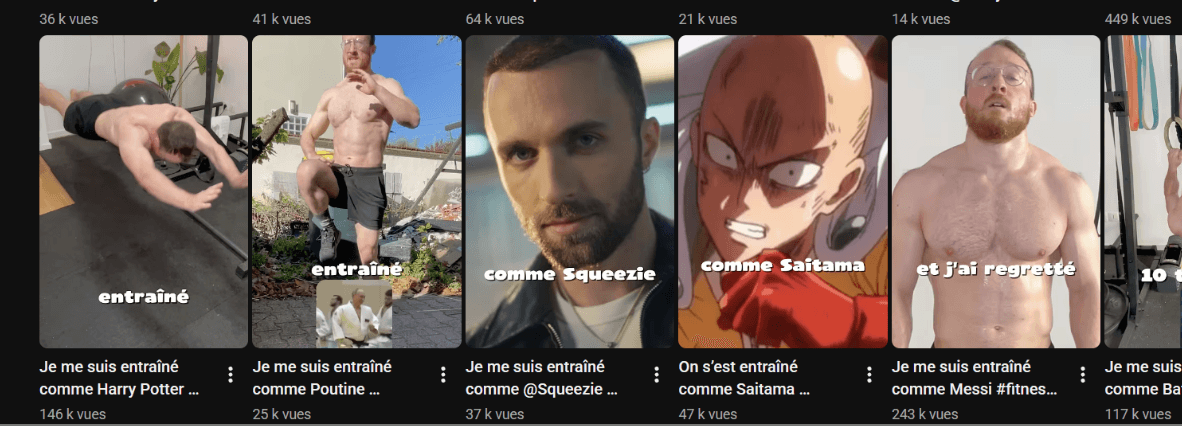Screen dimensions: 1182x426
Task: Click title 'Je me suis entraîné comme Messi #fitness'
Action: (975, 378)
